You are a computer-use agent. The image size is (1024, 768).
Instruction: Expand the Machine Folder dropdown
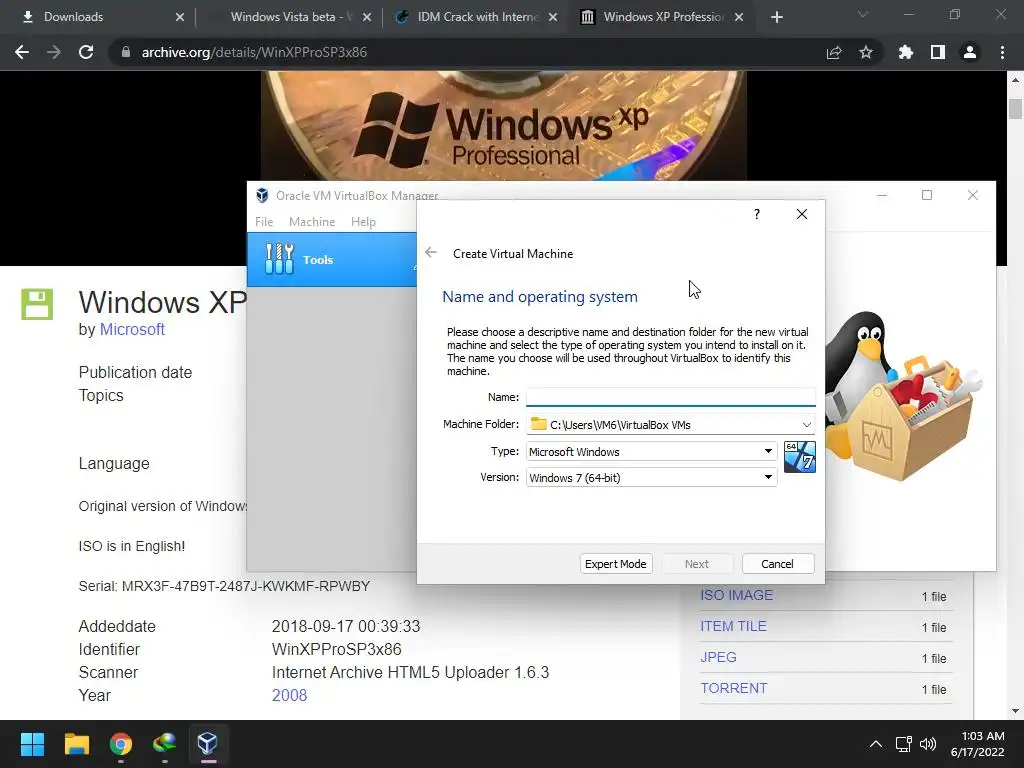point(807,424)
